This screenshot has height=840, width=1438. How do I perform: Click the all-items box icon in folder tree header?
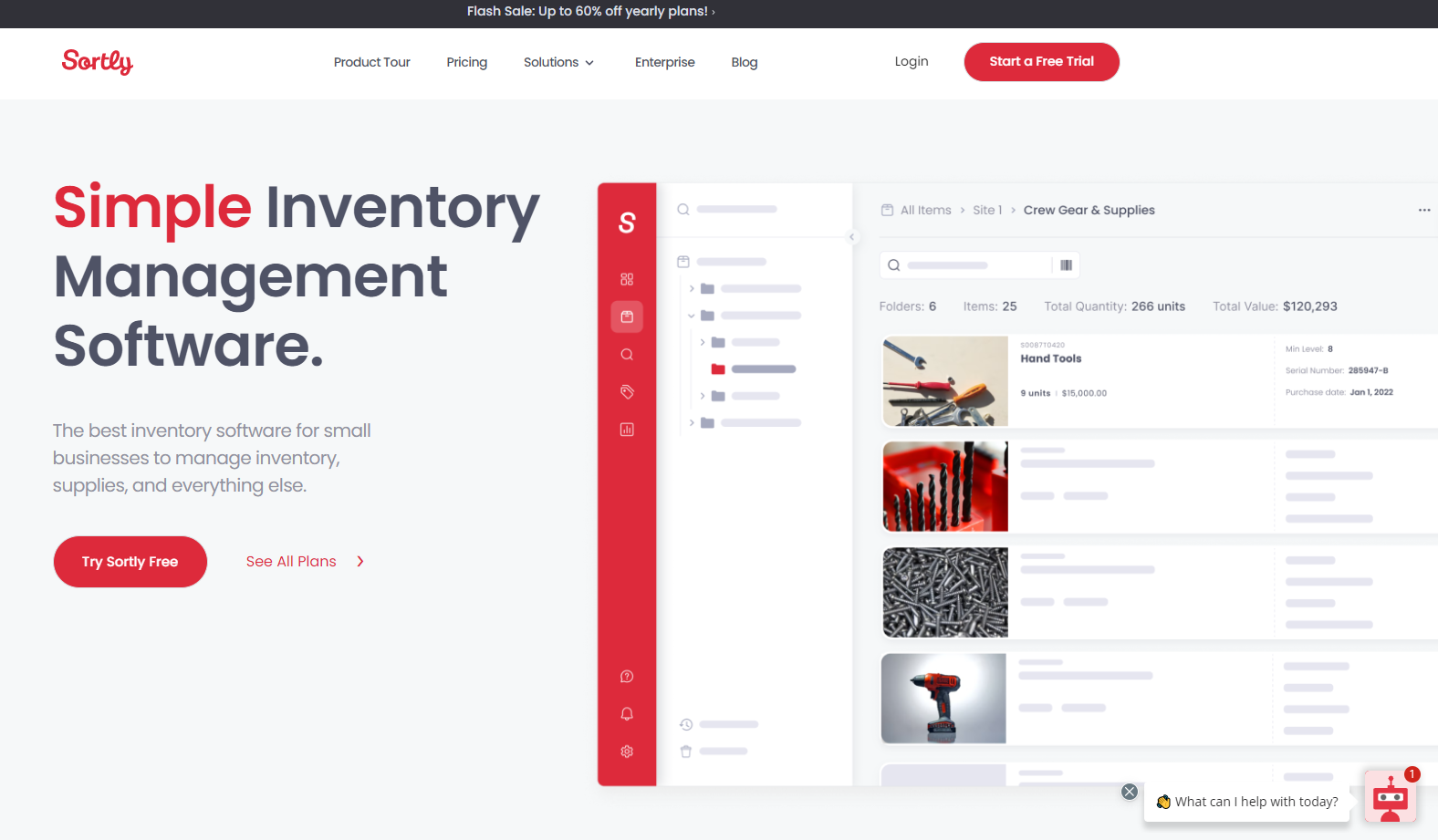tap(683, 262)
